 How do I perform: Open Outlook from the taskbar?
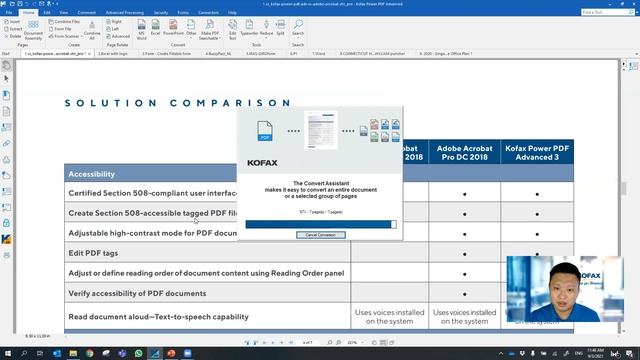click(57, 353)
